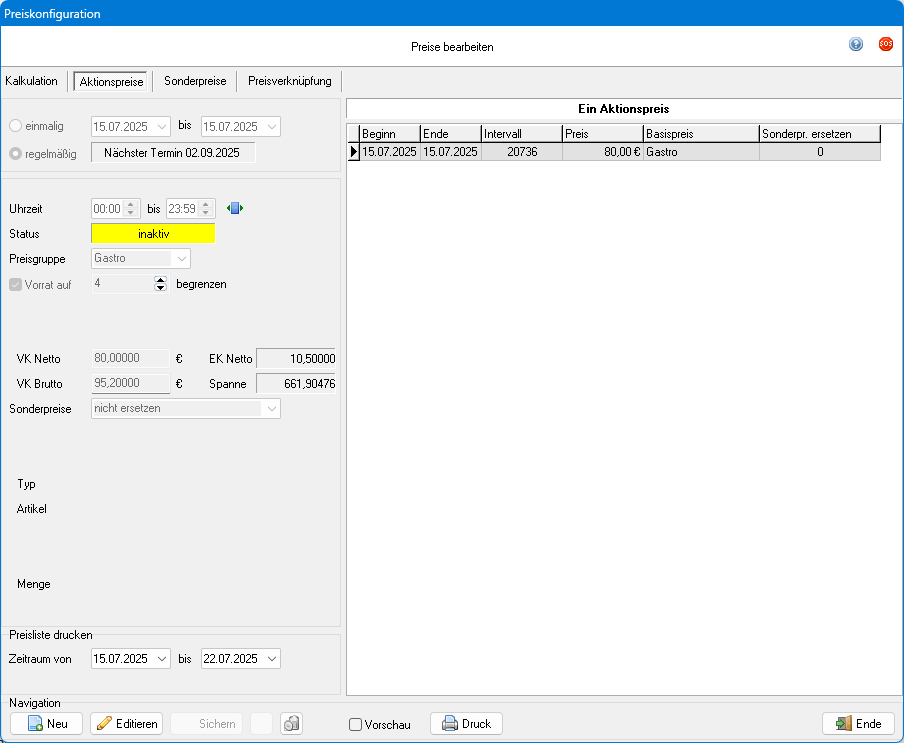The width and height of the screenshot is (904, 743).
Task: Close the dialog with the Ende button
Action: pos(858,724)
